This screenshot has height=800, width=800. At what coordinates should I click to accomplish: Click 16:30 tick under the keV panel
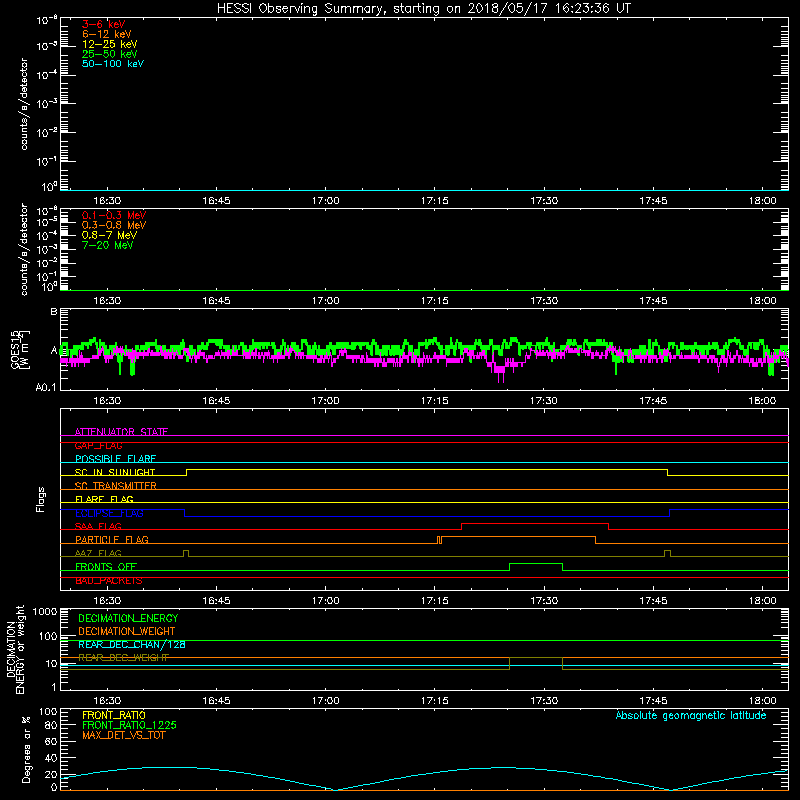click(107, 201)
